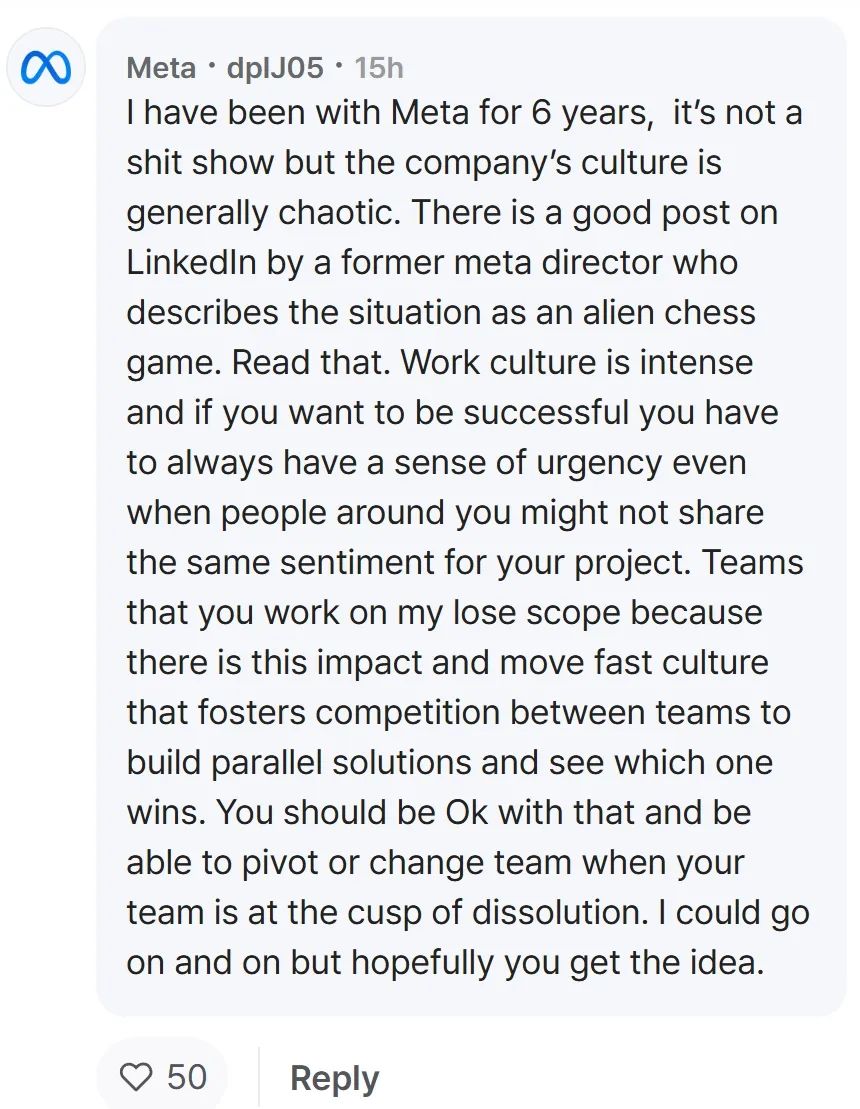Image resolution: width=860 pixels, height=1109 pixels.
Task: Click the word LinkedIn in the comment
Action: point(192,262)
